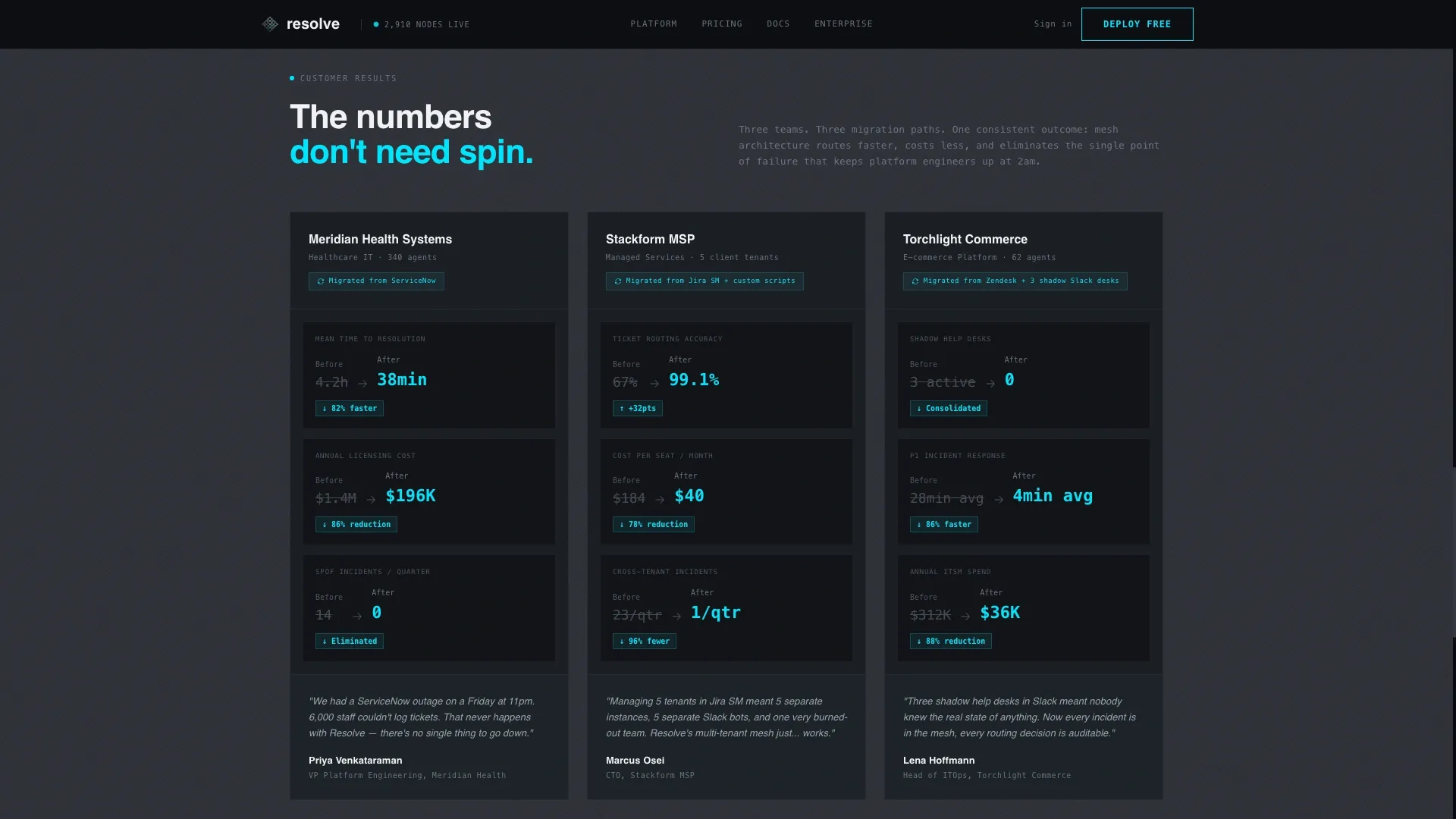This screenshot has height=819, width=1456.
Task: Click Migrated from Jira SM + custom scripts tag
Action: pyautogui.click(x=704, y=281)
